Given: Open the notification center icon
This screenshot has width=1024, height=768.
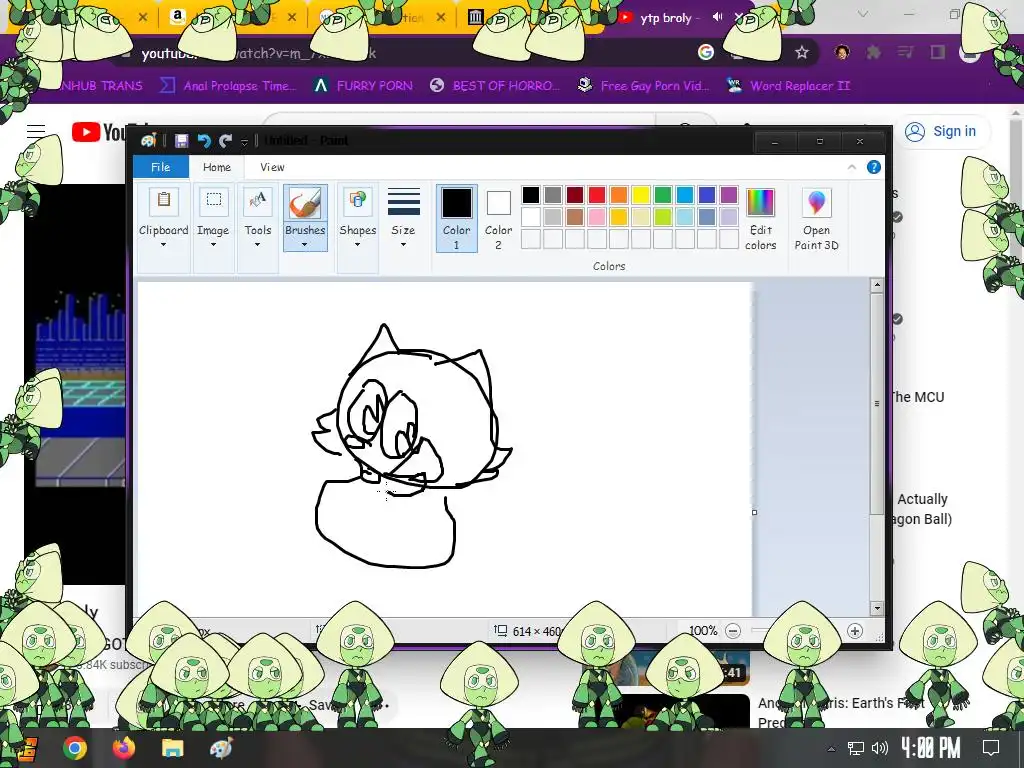Looking at the screenshot, I should tap(991, 748).
